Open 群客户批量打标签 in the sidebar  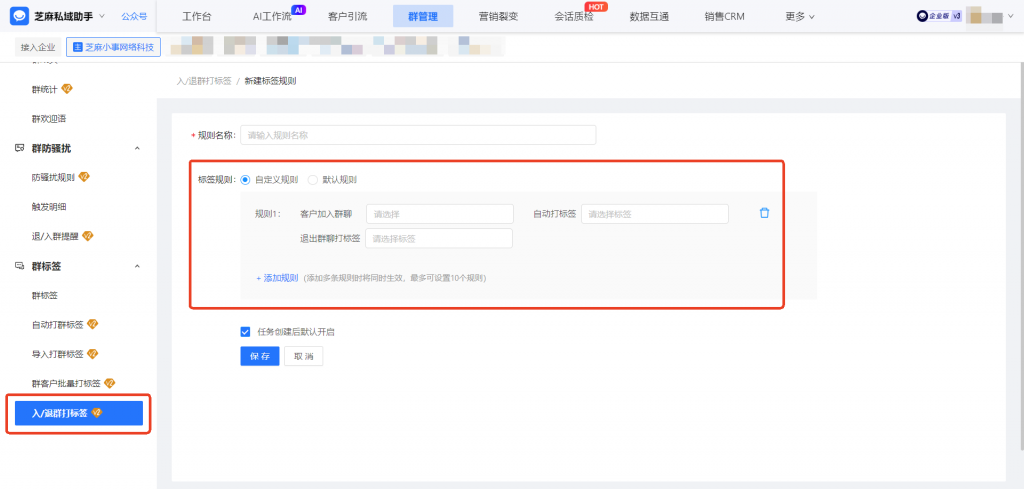coord(67,383)
